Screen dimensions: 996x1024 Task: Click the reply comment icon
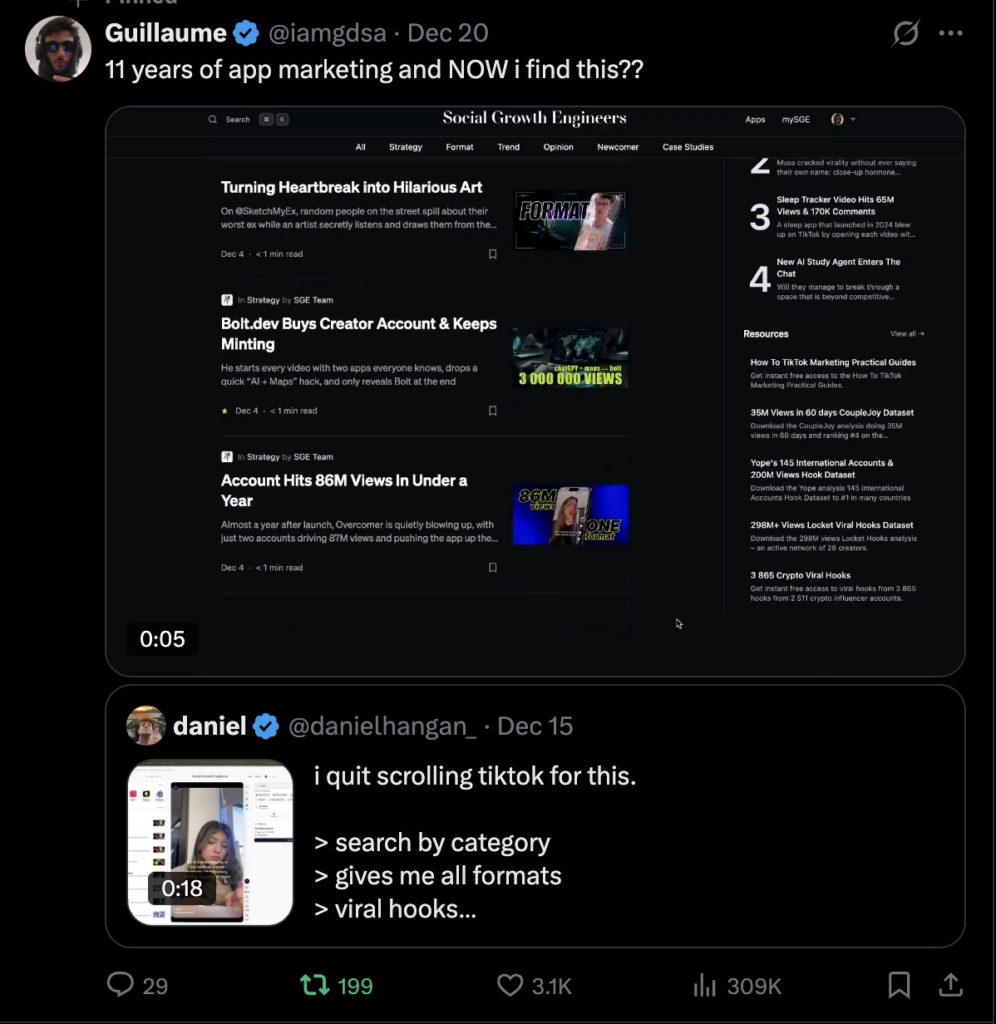click(x=120, y=985)
